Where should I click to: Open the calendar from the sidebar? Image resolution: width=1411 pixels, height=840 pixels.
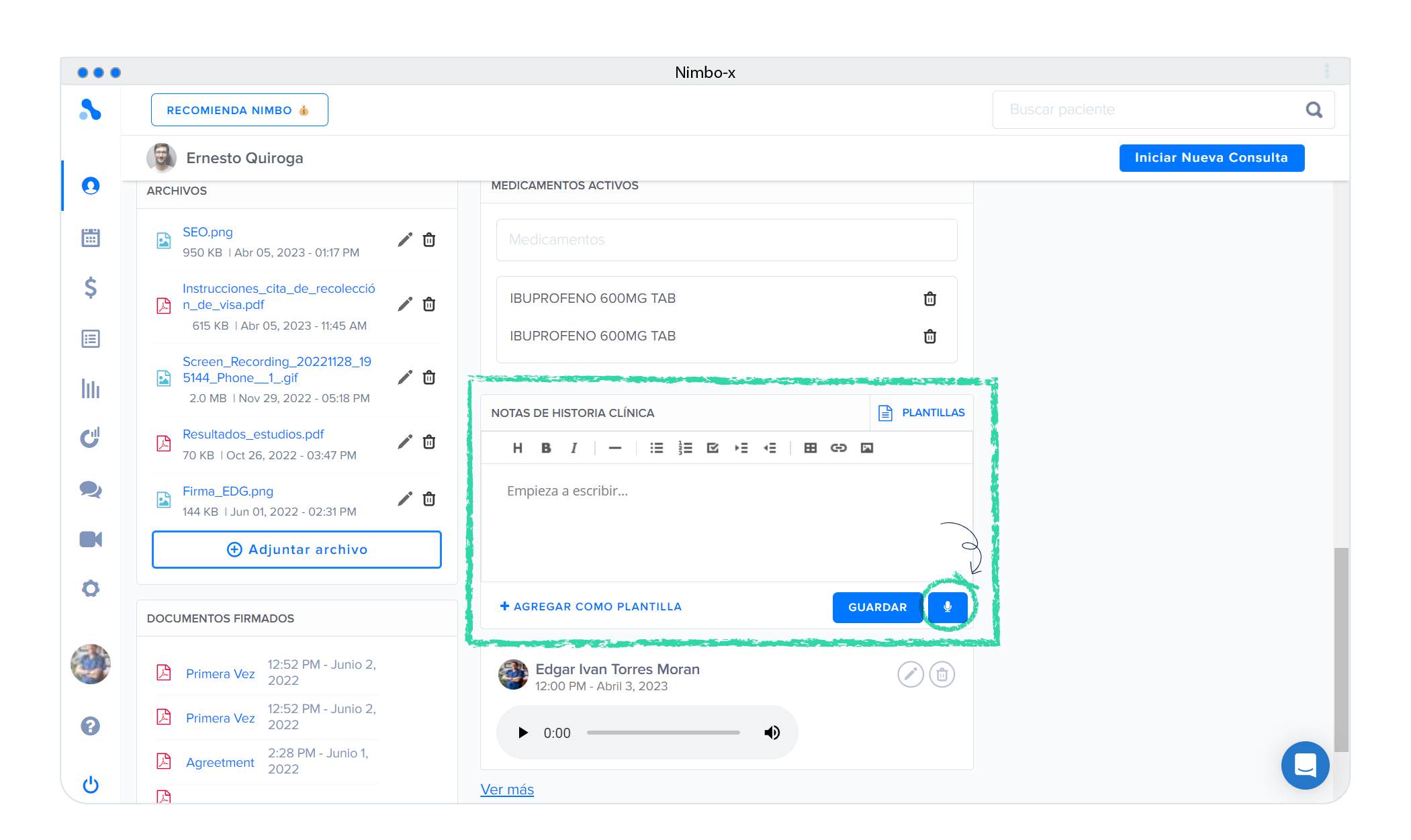pos(91,237)
